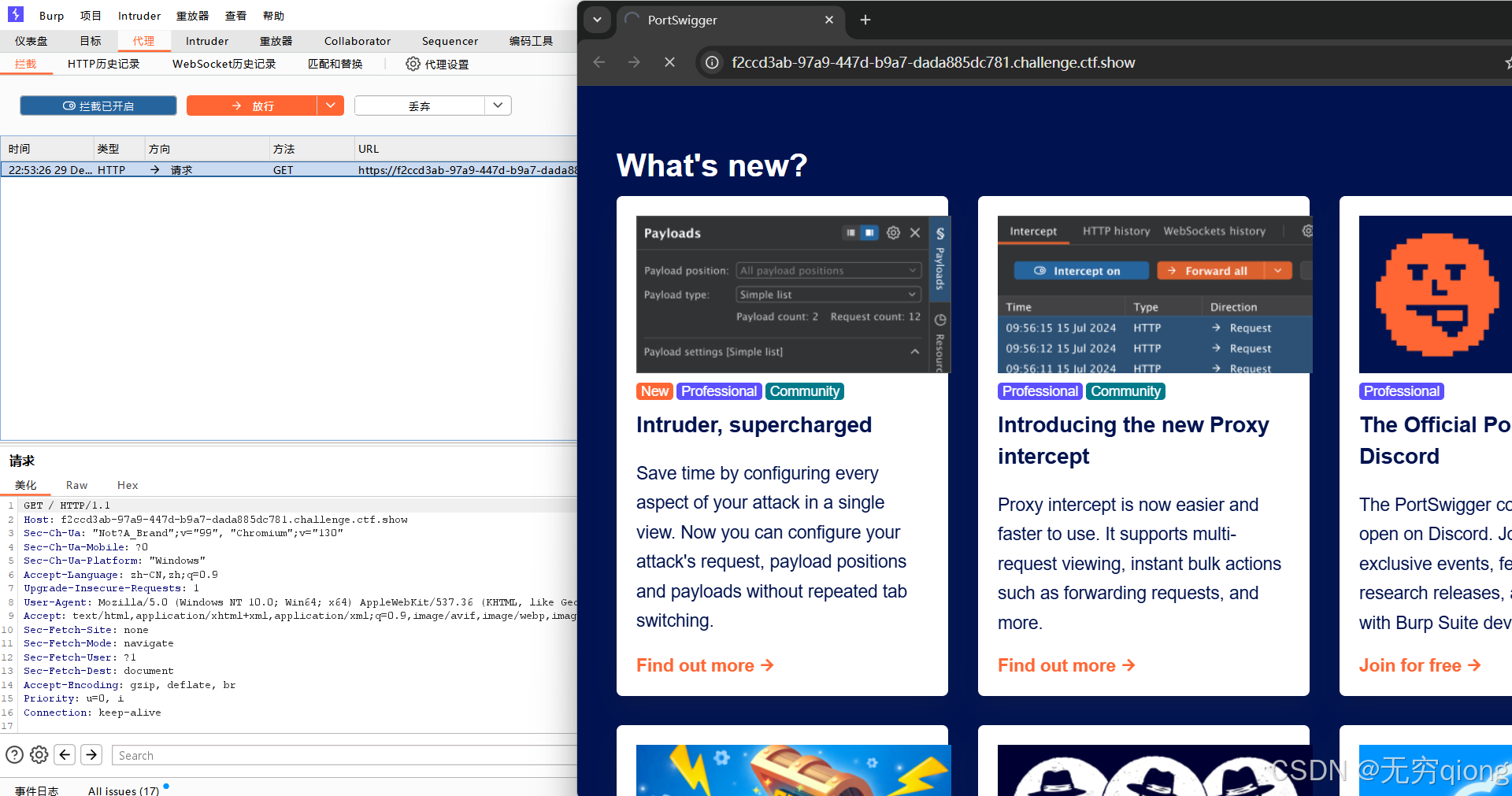Open All issues (17) status entry
The height and width of the screenshot is (796, 1512).
[x=124, y=790]
